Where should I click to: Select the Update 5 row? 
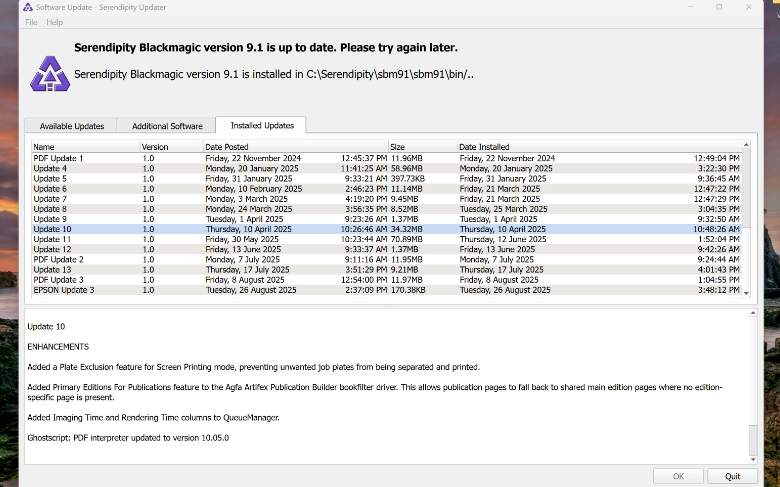387,179
